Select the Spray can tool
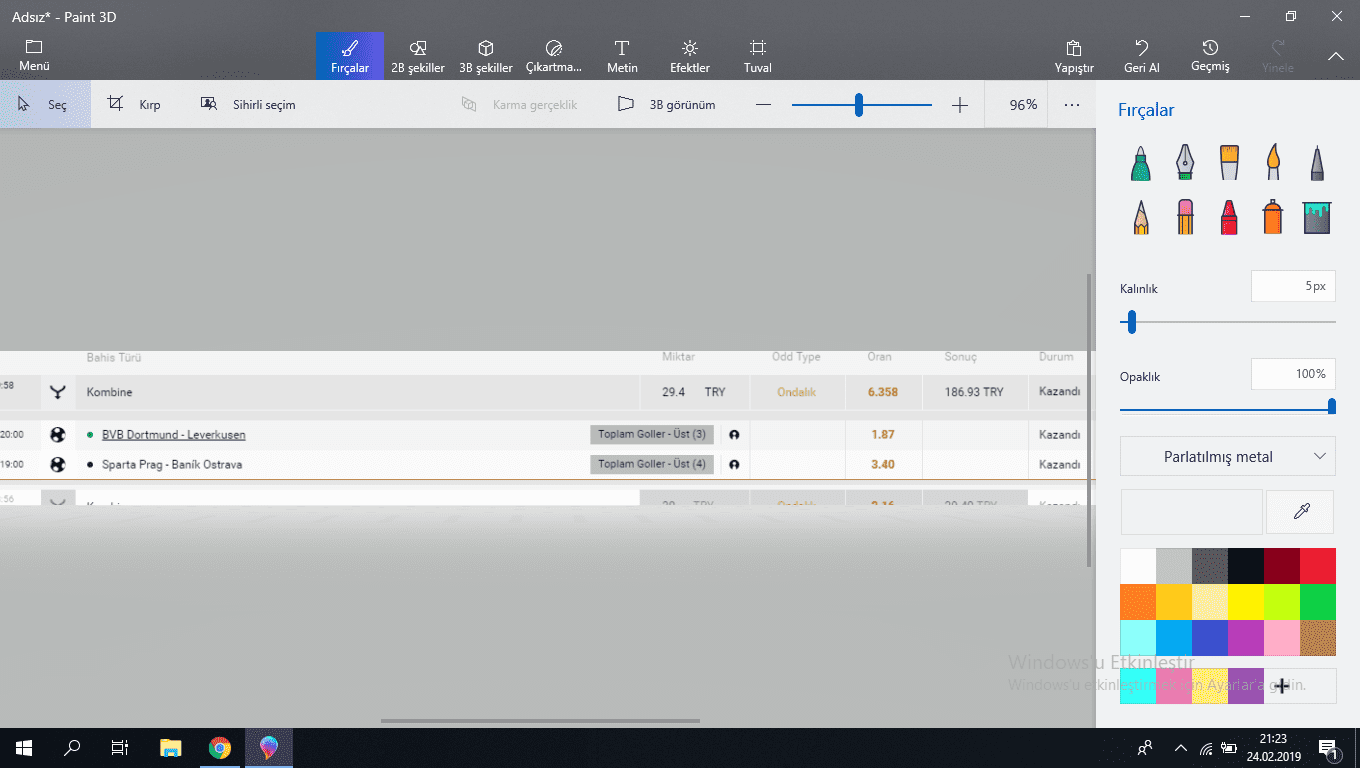 [1272, 217]
